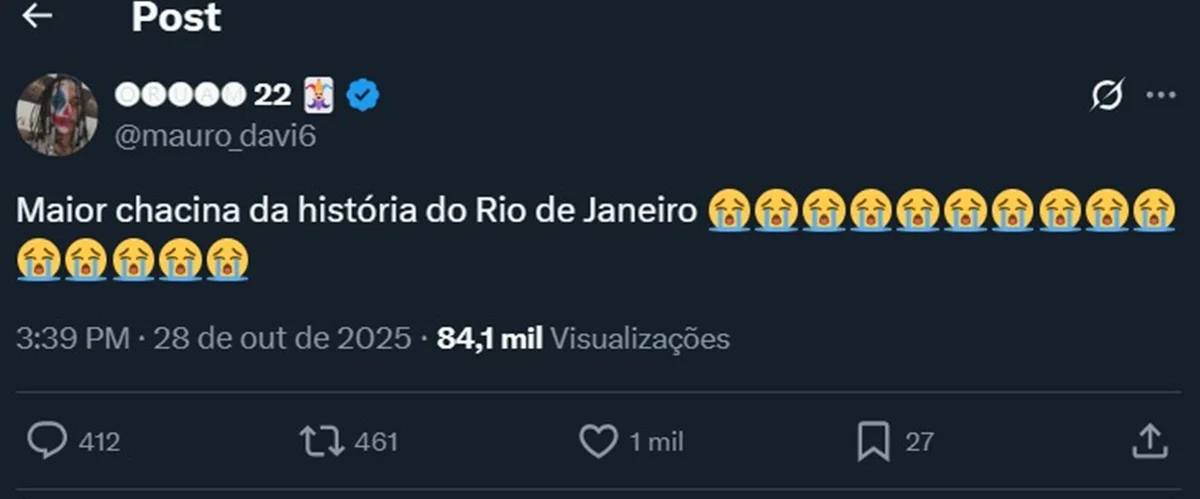Click the 412 replies count

(99, 442)
